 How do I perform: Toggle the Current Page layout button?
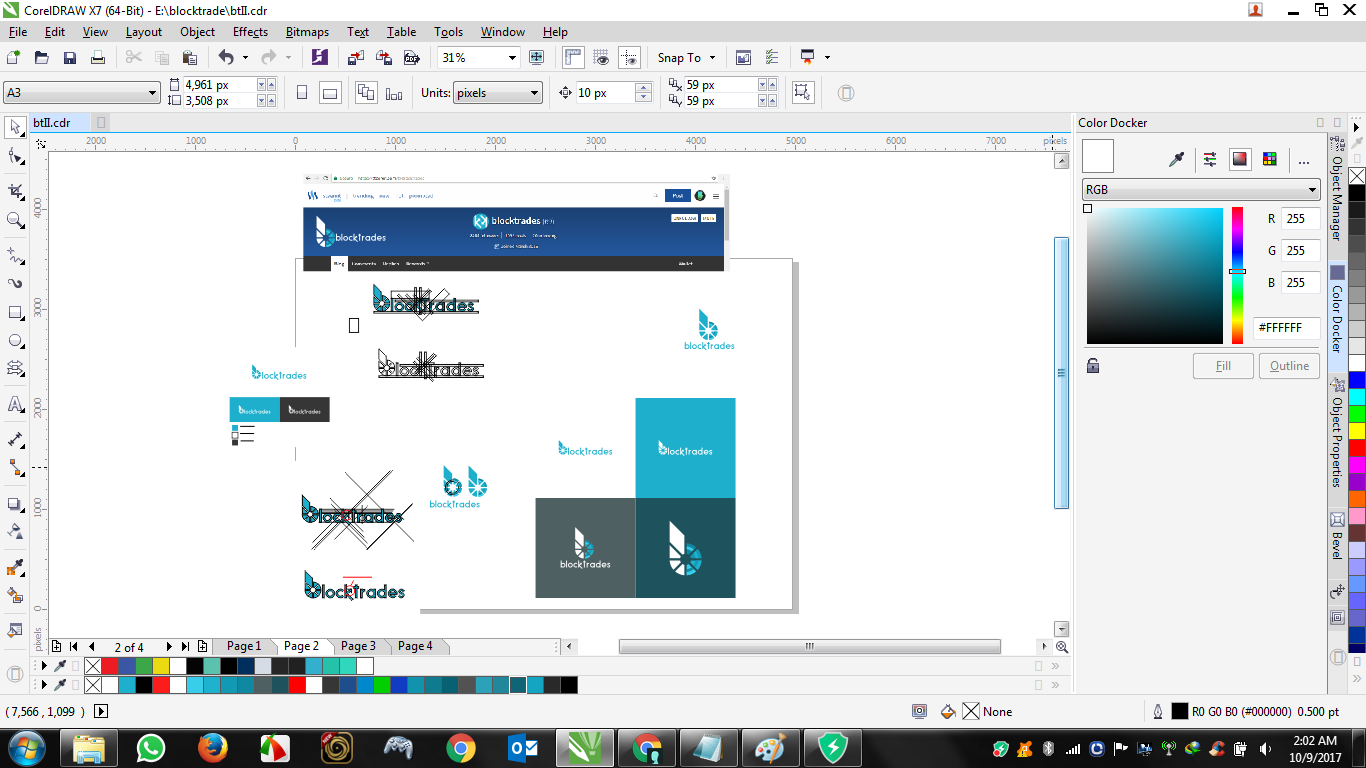[x=394, y=93]
